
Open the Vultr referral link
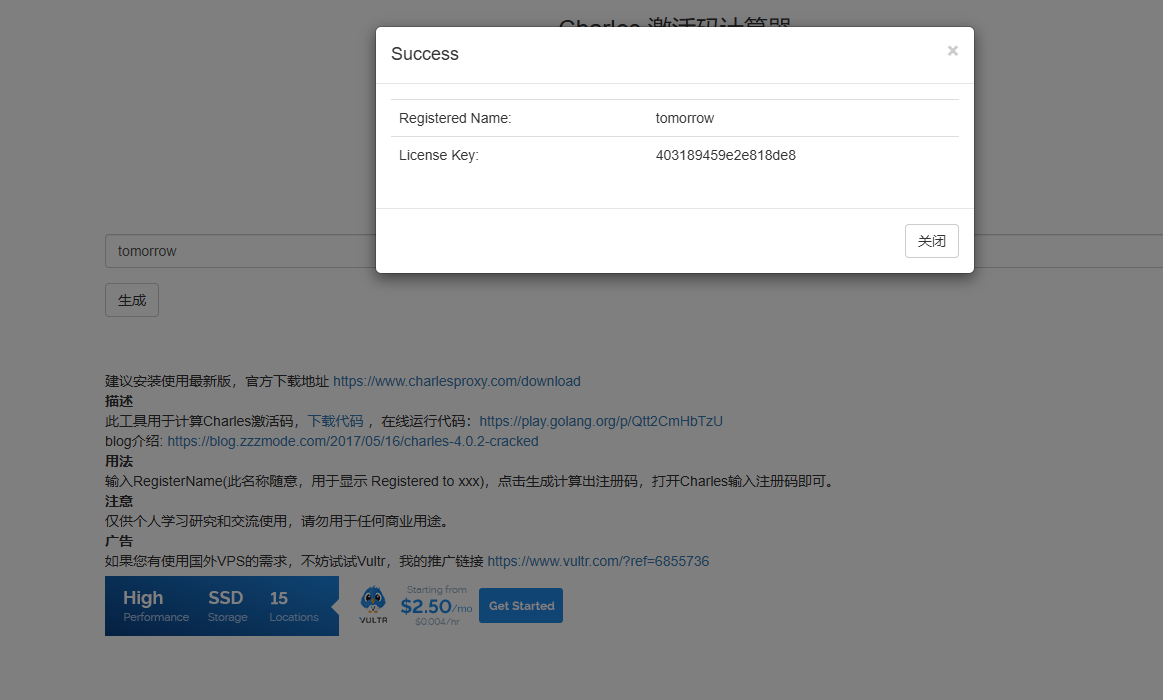click(x=598, y=561)
